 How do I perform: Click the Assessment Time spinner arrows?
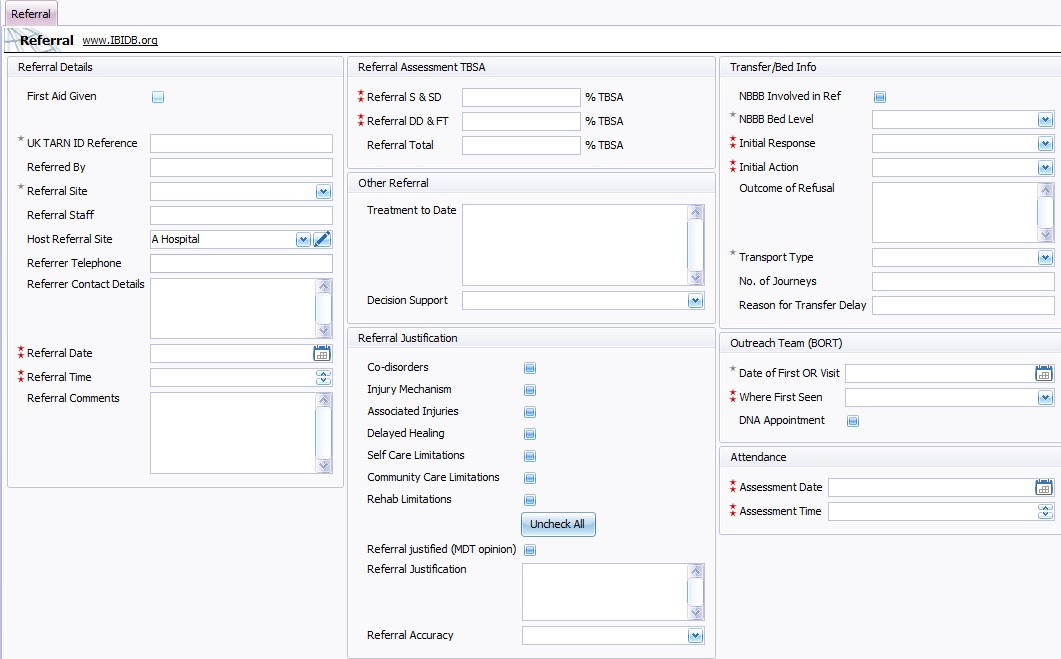point(1045,511)
